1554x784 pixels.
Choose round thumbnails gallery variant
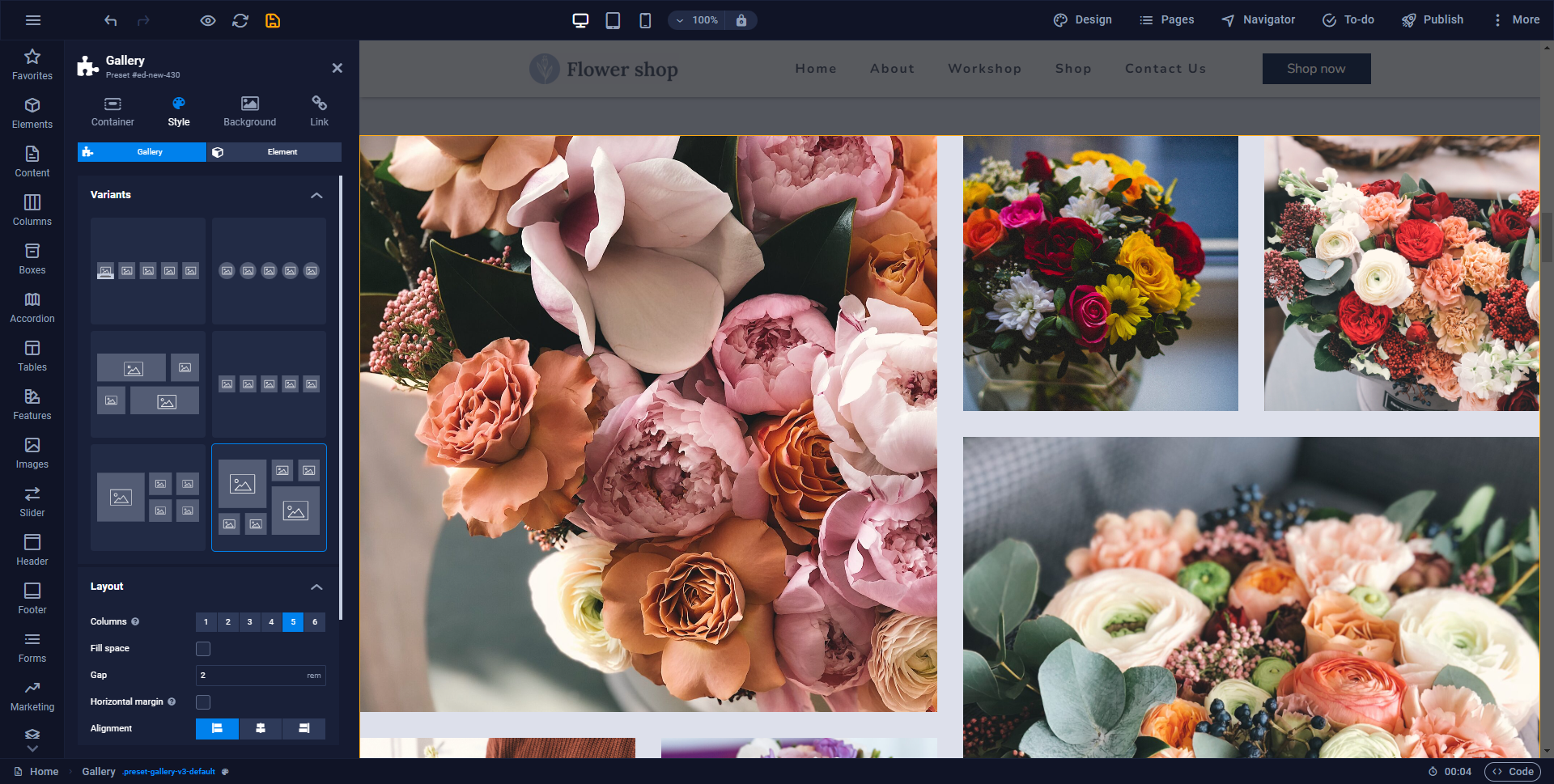tap(269, 271)
